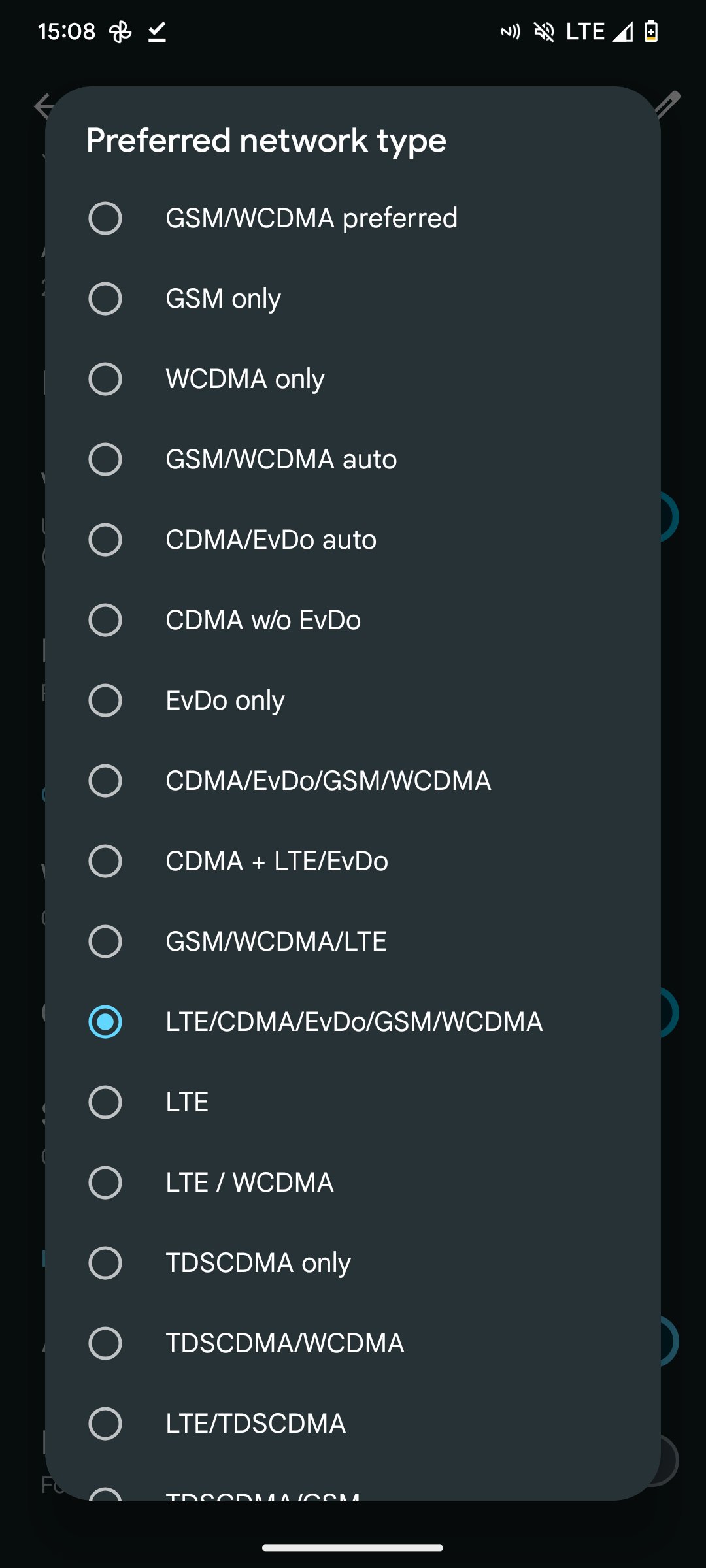Select LTE/TDSCDMA network option
The height and width of the screenshot is (1568, 706).
105,1424
